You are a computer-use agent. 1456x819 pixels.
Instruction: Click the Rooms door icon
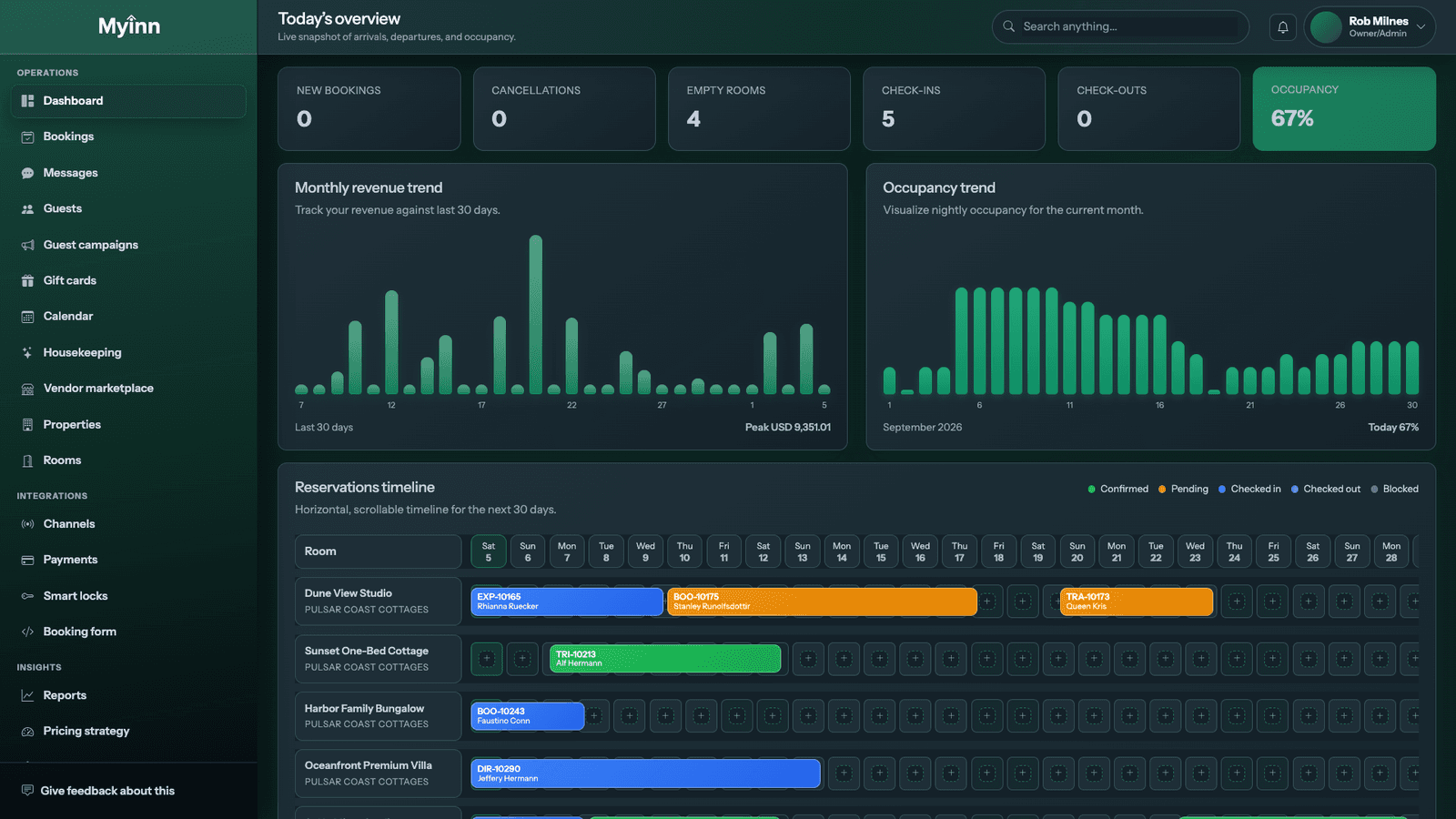(x=27, y=460)
